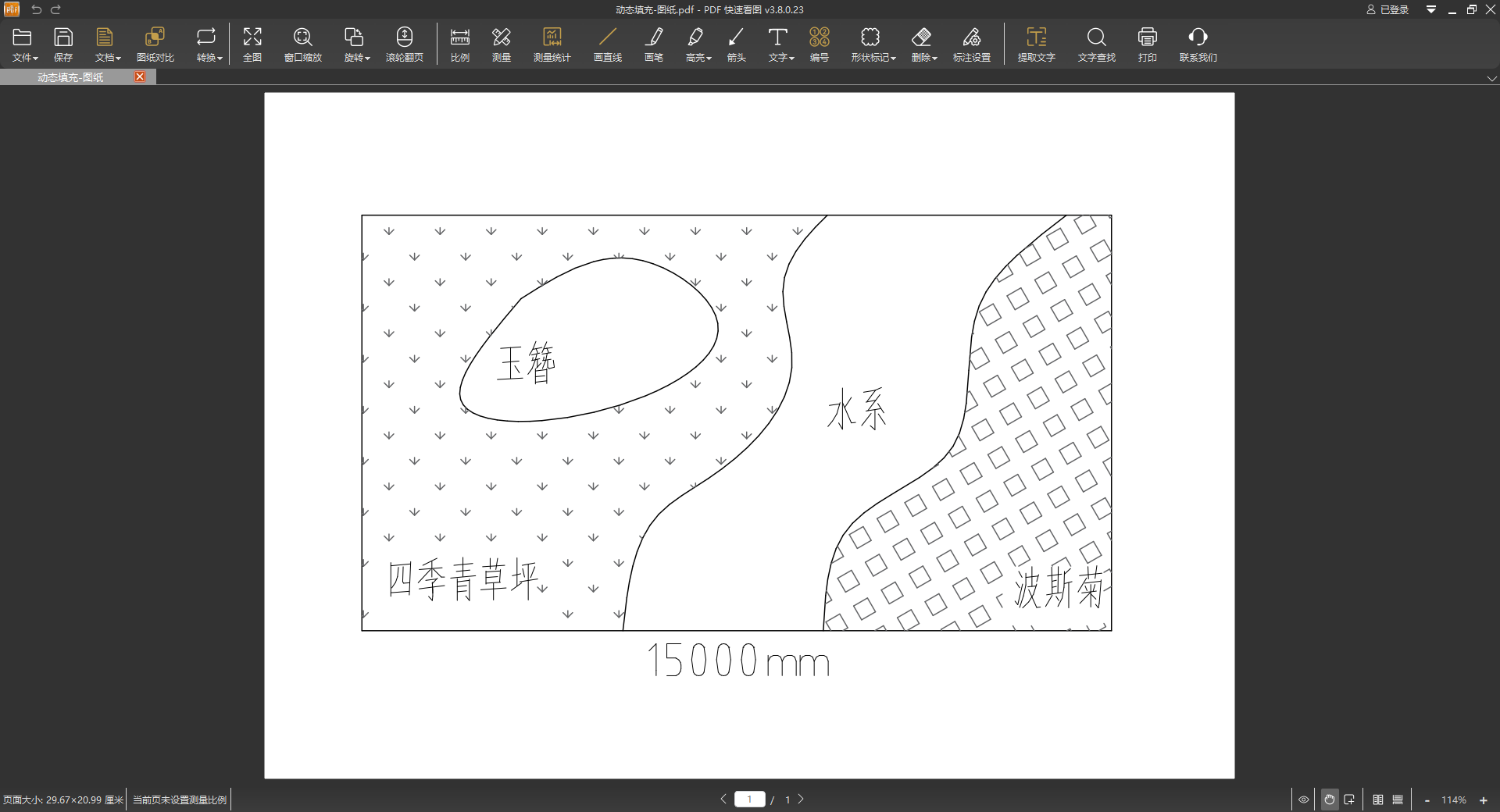The height and width of the screenshot is (812, 1500).
Task: Click 全图 fit full view
Action: 252,45
